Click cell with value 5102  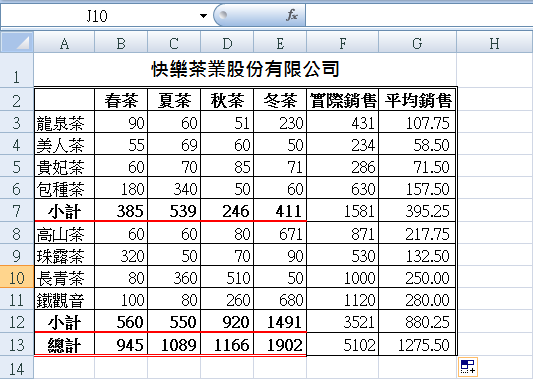[x=343, y=344]
